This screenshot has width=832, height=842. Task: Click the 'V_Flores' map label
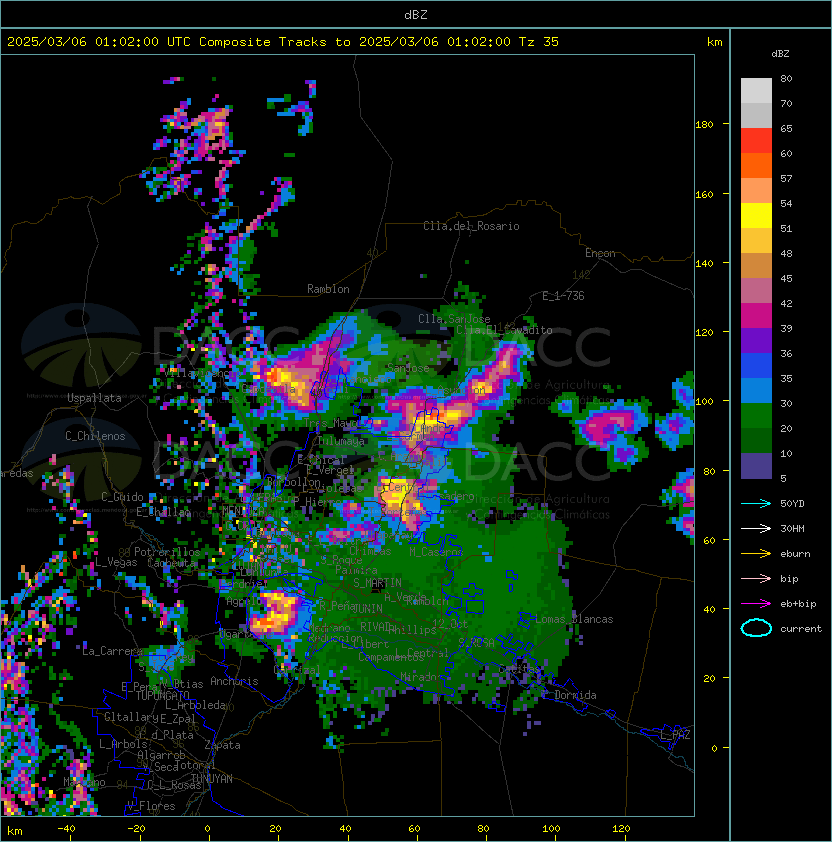pos(151,806)
